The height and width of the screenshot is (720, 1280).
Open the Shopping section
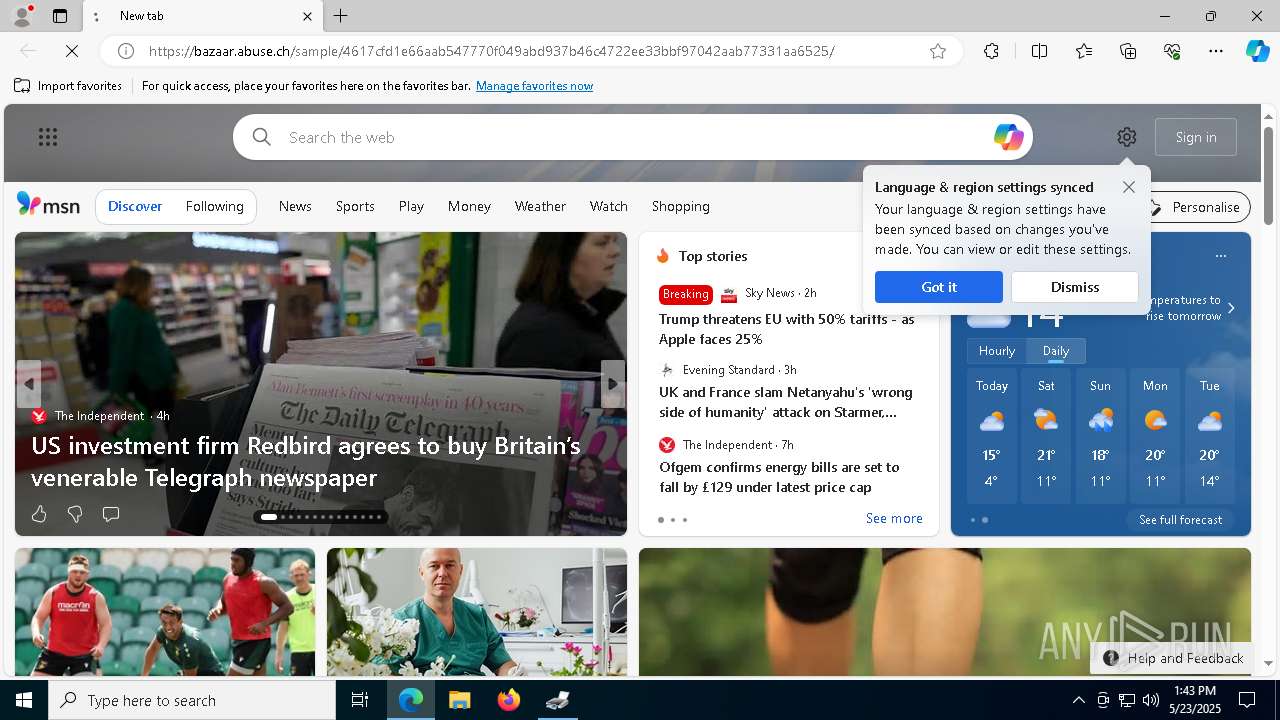coord(681,206)
